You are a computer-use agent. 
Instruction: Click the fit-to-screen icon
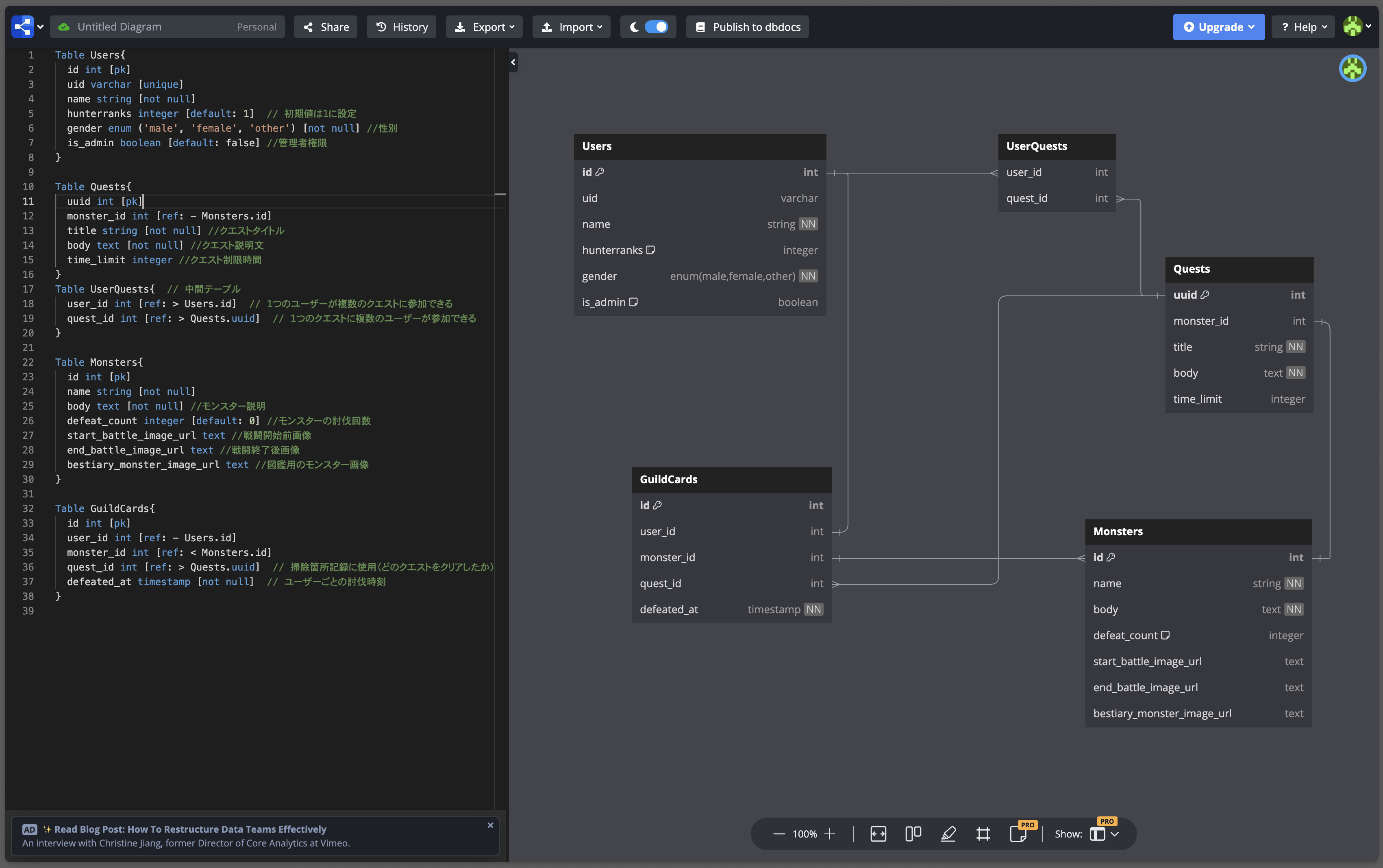(878, 833)
